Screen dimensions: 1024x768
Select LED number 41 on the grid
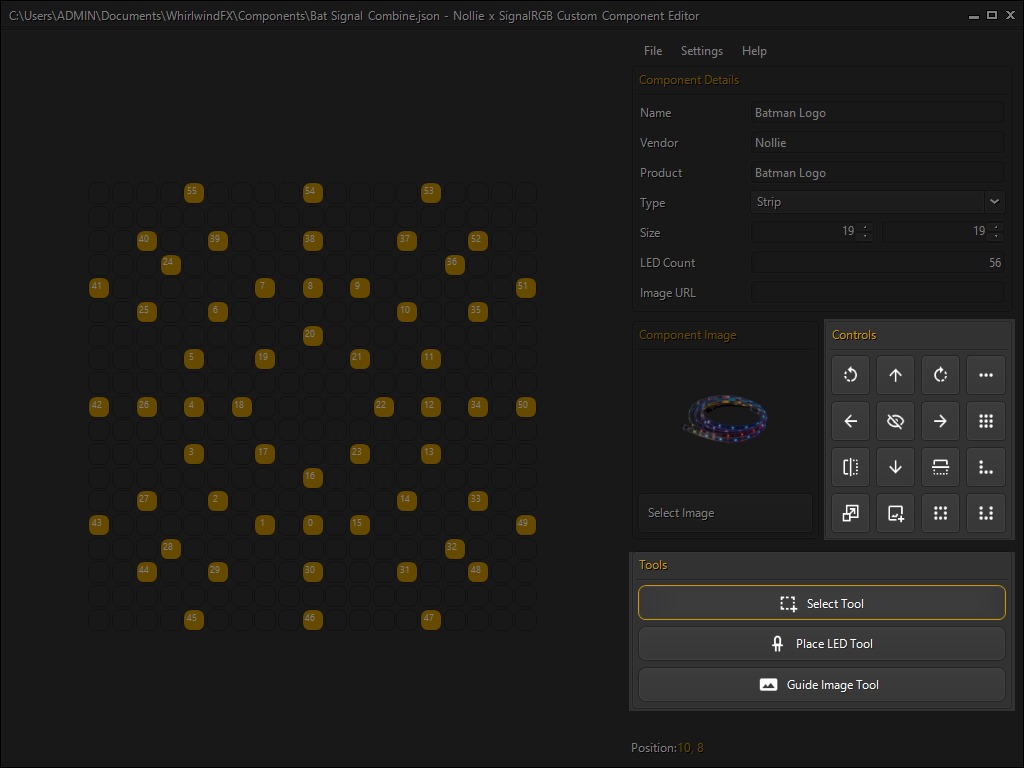[99, 287]
